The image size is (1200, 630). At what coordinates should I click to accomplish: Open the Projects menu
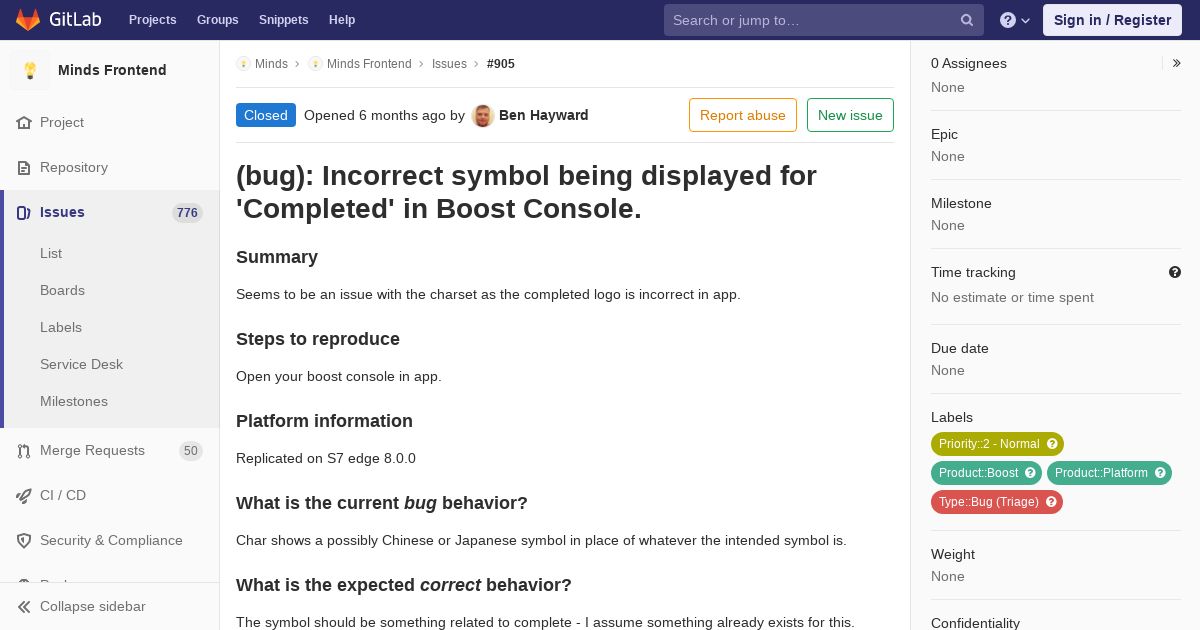click(152, 20)
